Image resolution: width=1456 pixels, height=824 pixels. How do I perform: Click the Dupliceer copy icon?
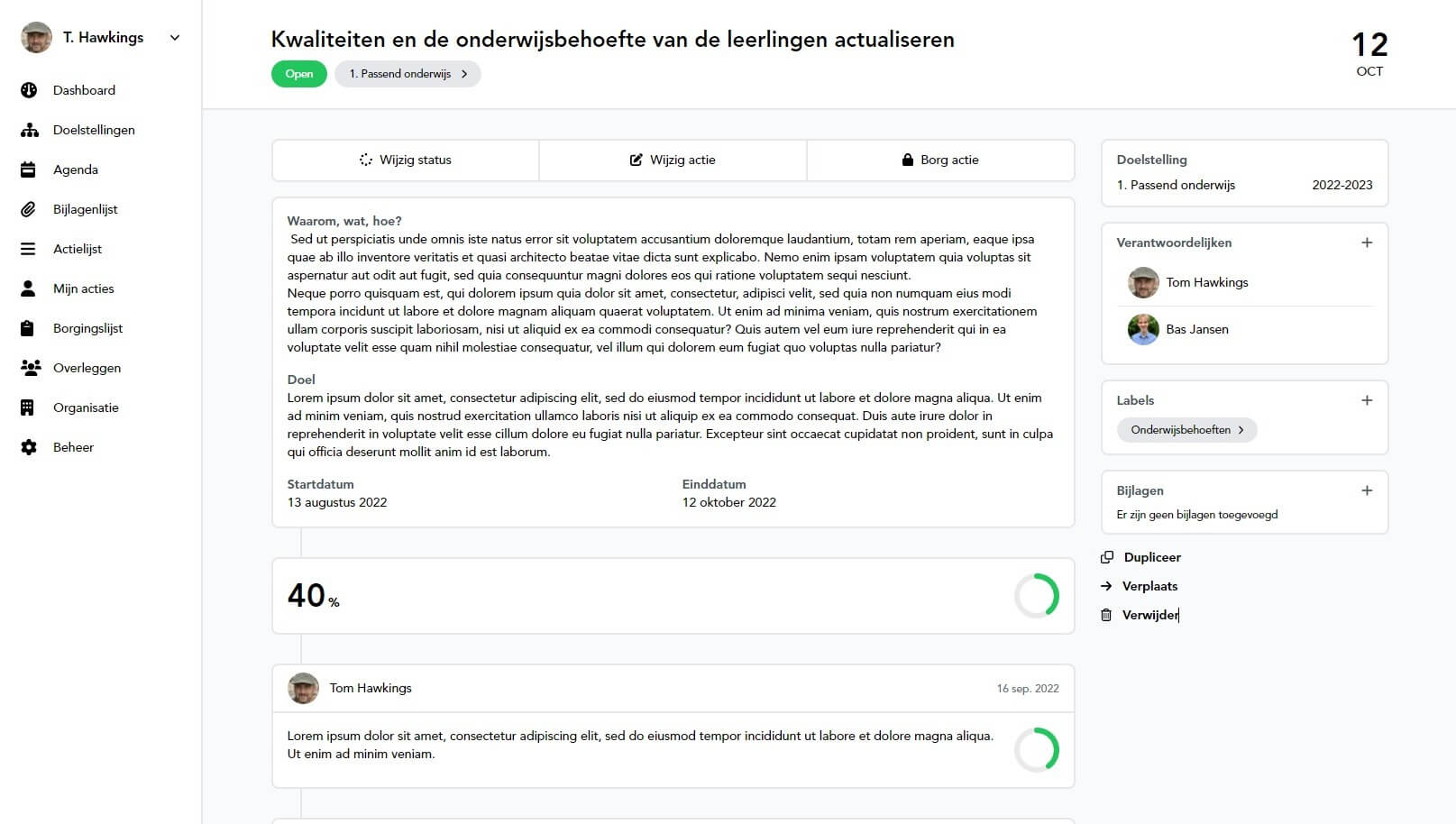pyautogui.click(x=1107, y=557)
